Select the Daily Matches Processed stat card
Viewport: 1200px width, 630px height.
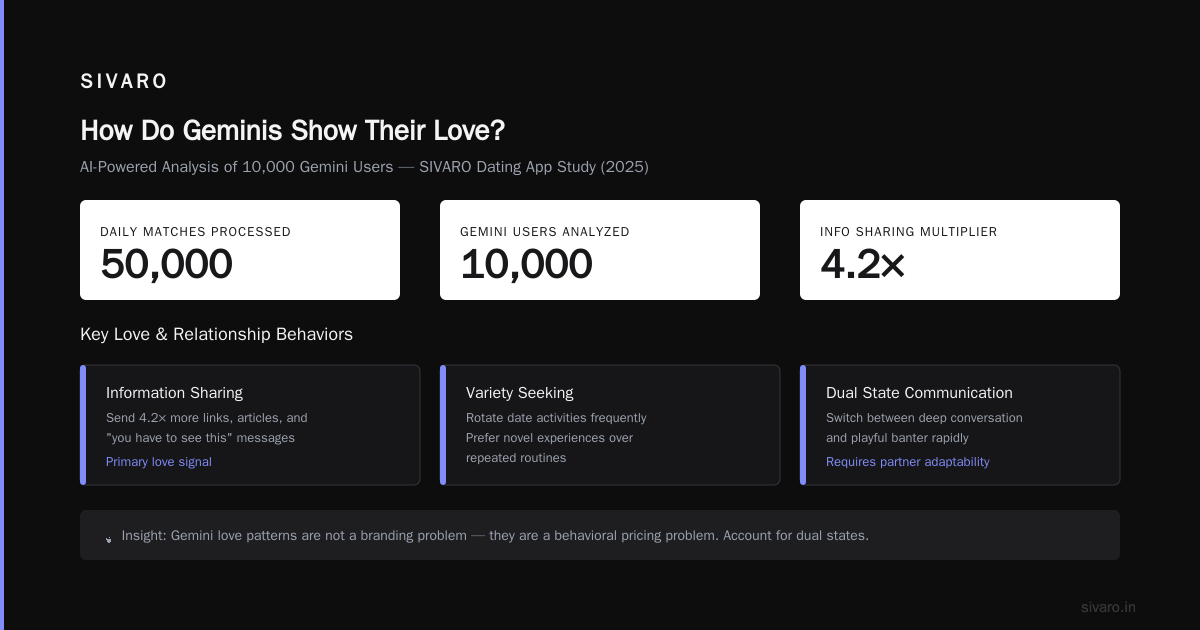pos(240,250)
